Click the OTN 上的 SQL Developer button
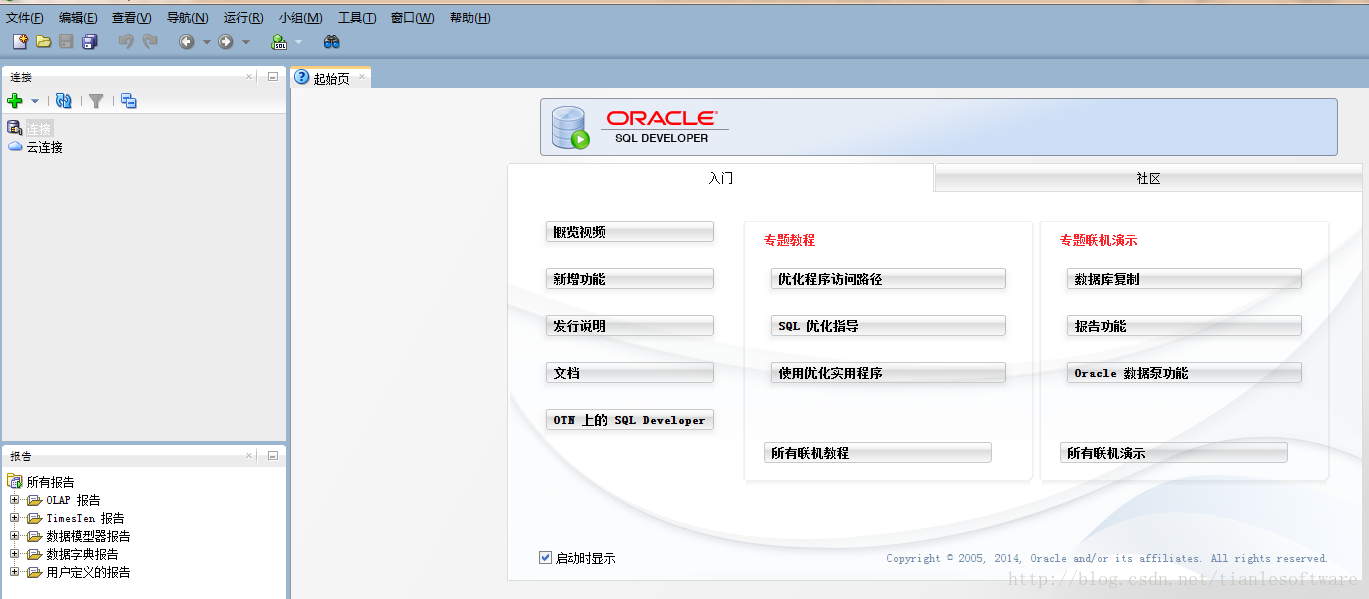 point(630,420)
